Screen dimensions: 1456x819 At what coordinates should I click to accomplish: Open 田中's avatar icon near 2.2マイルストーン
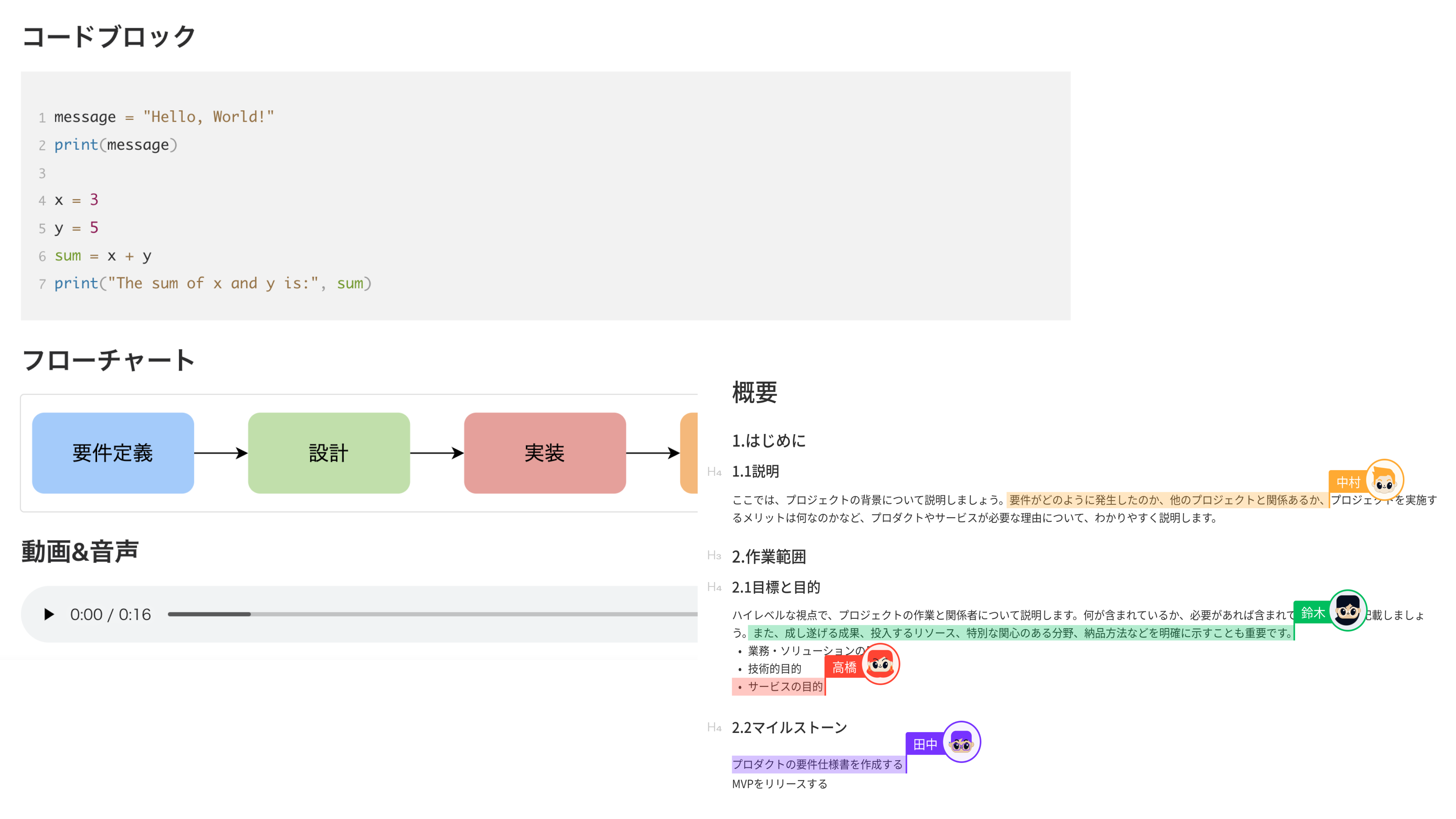(x=963, y=743)
